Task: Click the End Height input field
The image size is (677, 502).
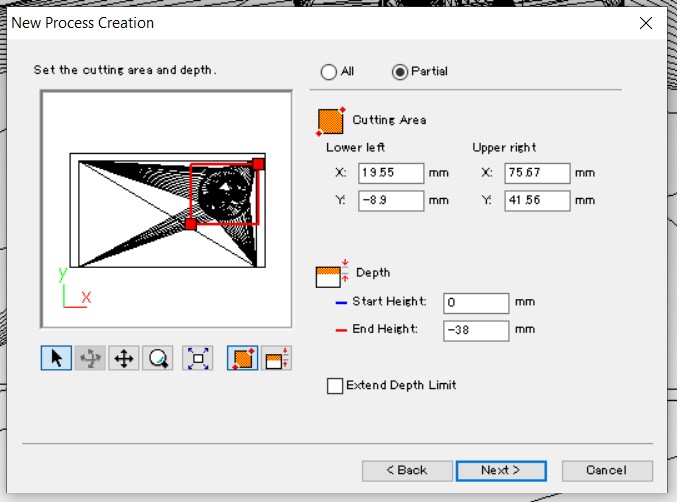Action: click(476, 331)
